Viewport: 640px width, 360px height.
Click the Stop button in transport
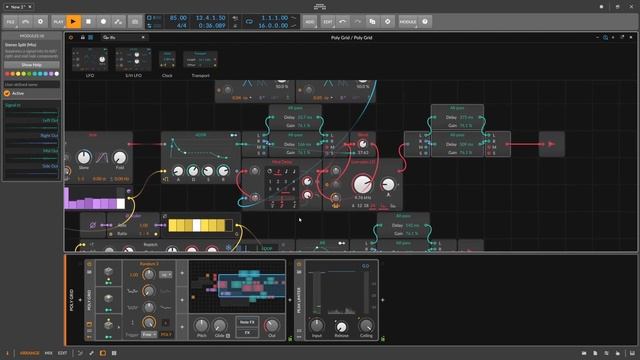pos(89,22)
